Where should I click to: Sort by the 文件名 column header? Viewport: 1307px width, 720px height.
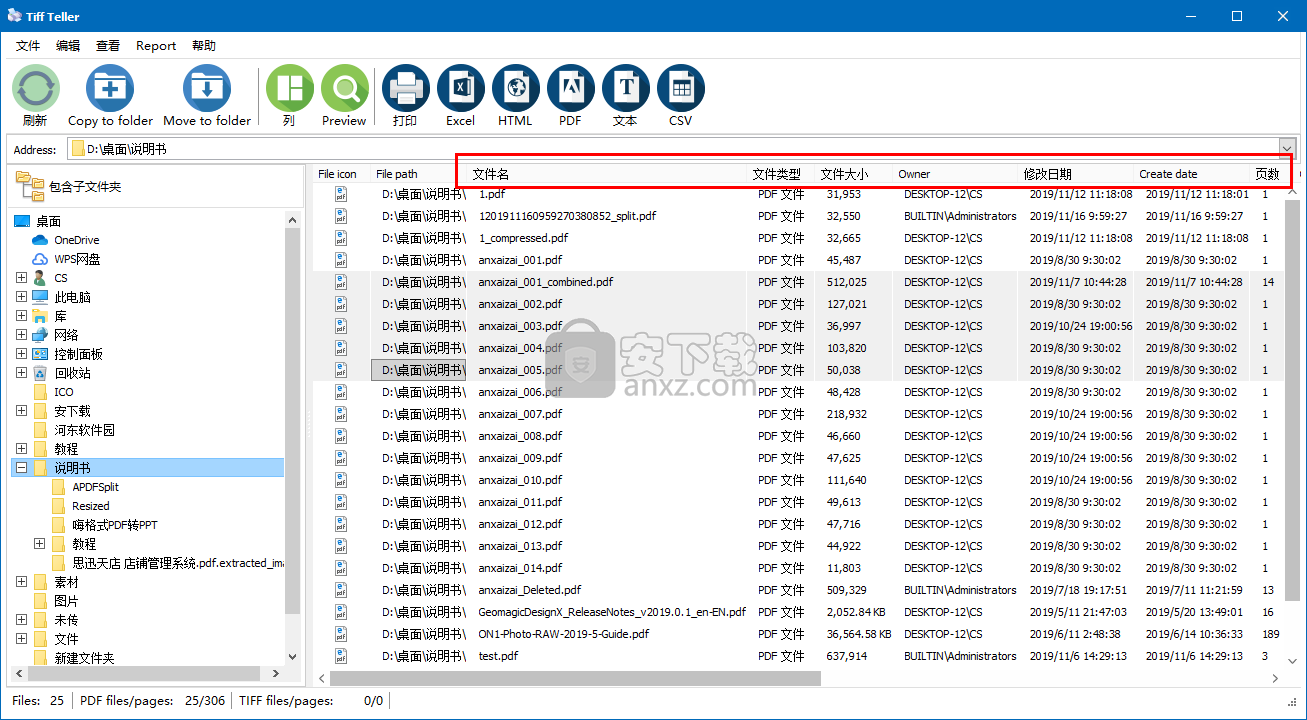click(607, 174)
